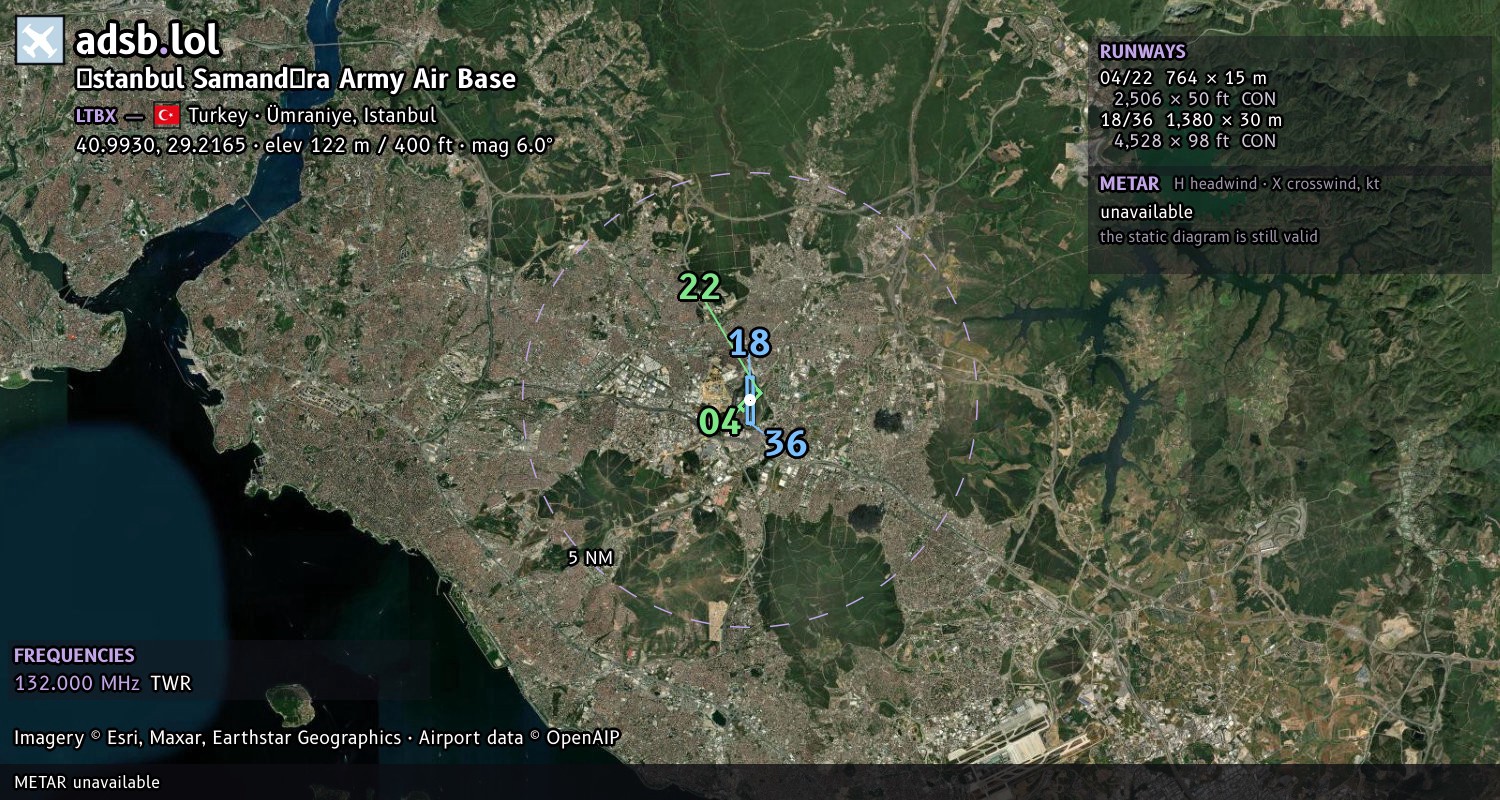Click the airfield center point marker
Screen dimensions: 1500x800
coord(750,400)
